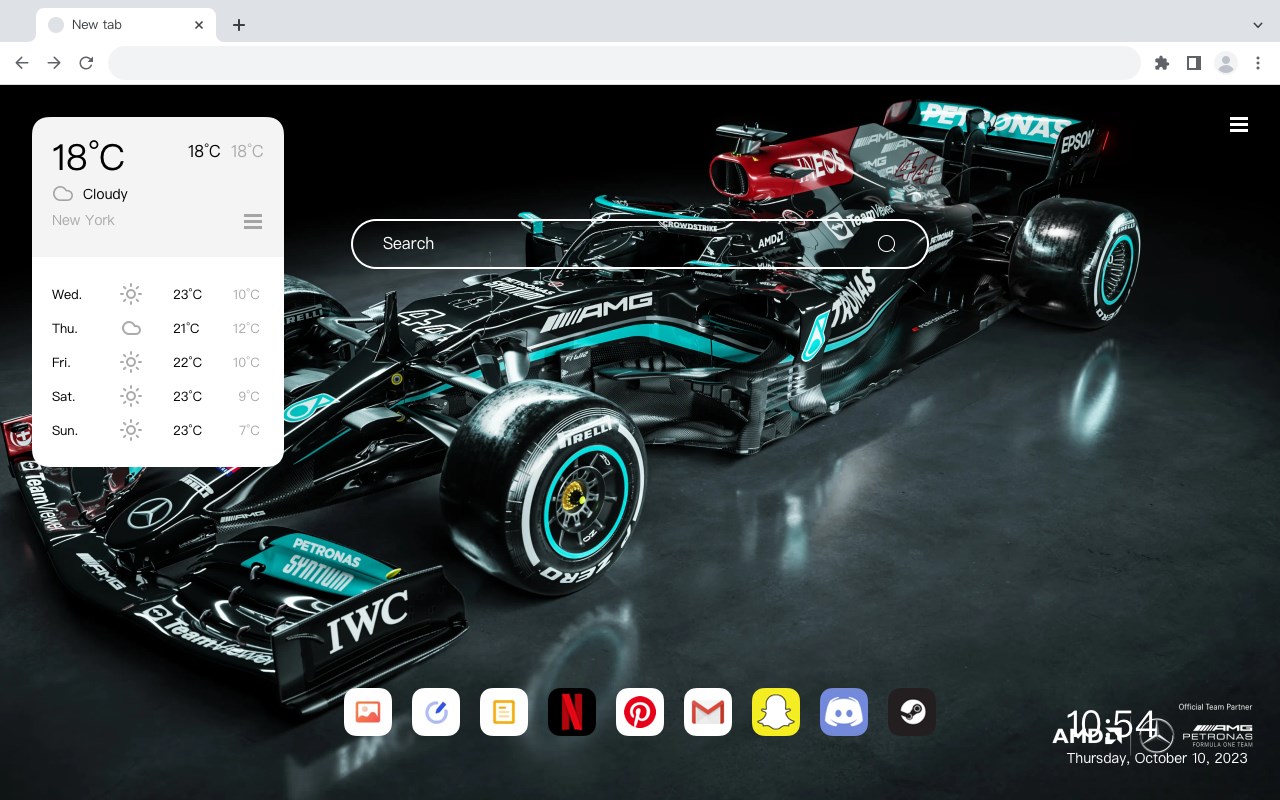Click the 18°C current temperature
Screen dimensions: 1280x800
[88, 157]
